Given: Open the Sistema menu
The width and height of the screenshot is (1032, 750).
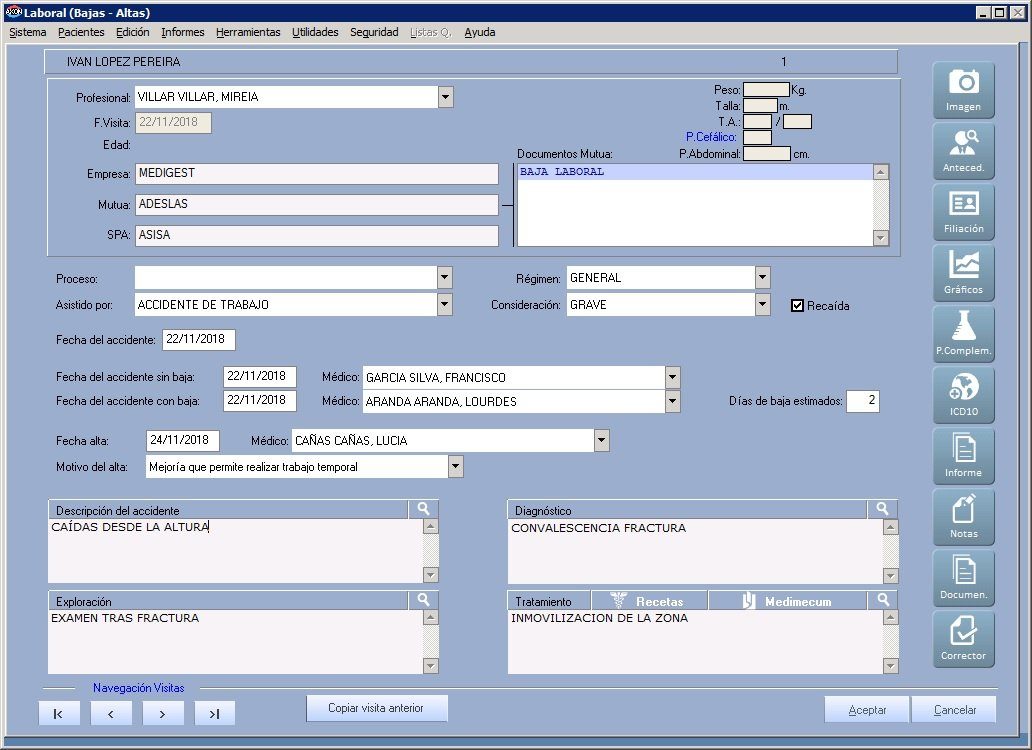Looking at the screenshot, I should tap(28, 32).
